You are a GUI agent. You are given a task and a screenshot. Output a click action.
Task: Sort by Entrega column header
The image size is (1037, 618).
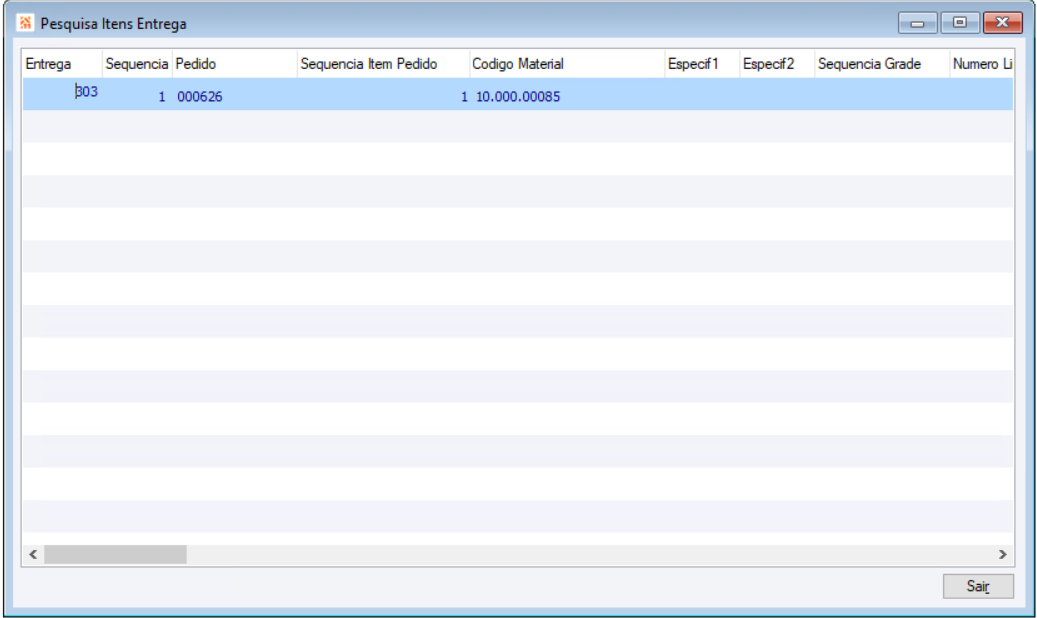pos(62,64)
